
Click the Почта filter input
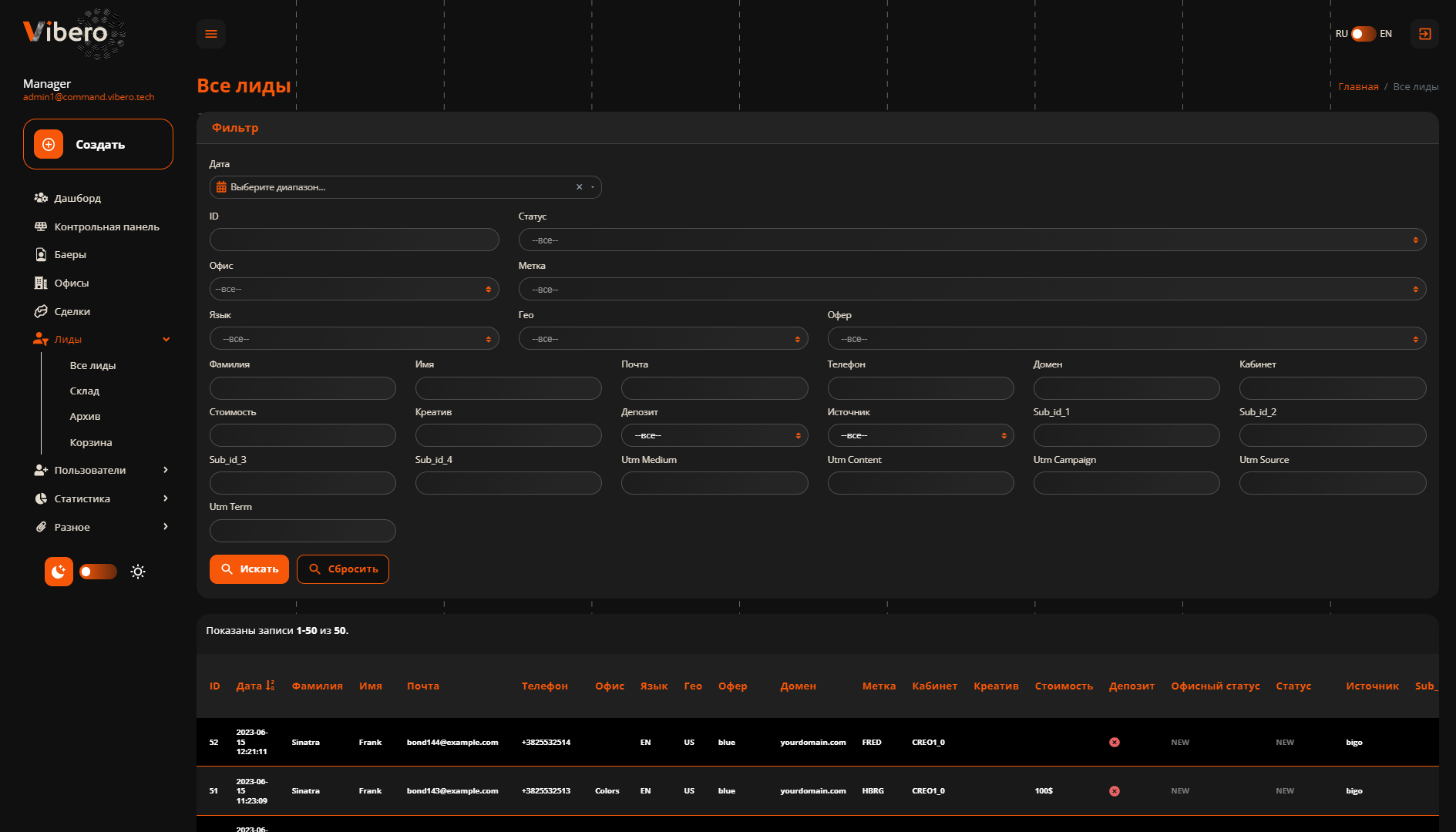[715, 388]
